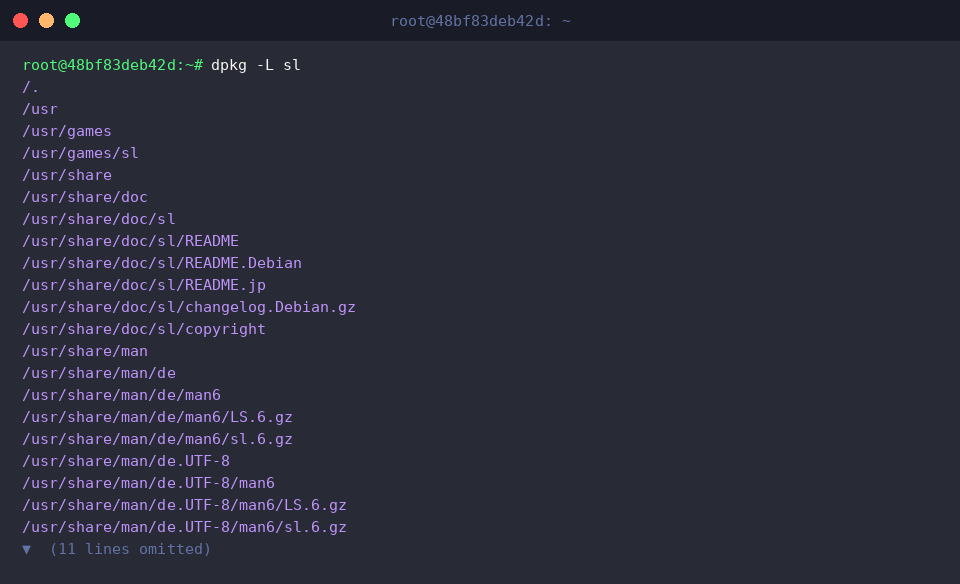Image resolution: width=960 pixels, height=584 pixels.
Task: Click the line ending changelog.Debian.gz
Action: tap(189, 307)
